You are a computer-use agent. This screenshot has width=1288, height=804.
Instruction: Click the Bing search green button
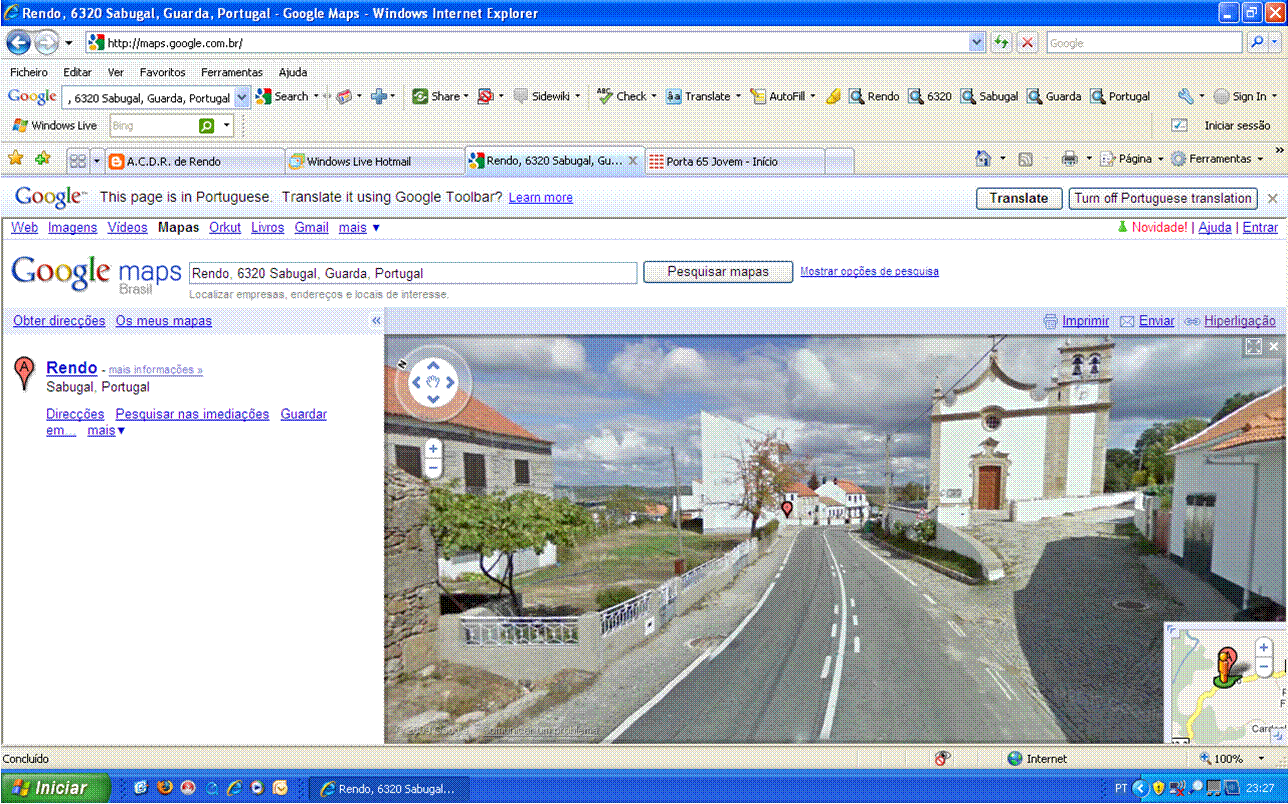(206, 126)
